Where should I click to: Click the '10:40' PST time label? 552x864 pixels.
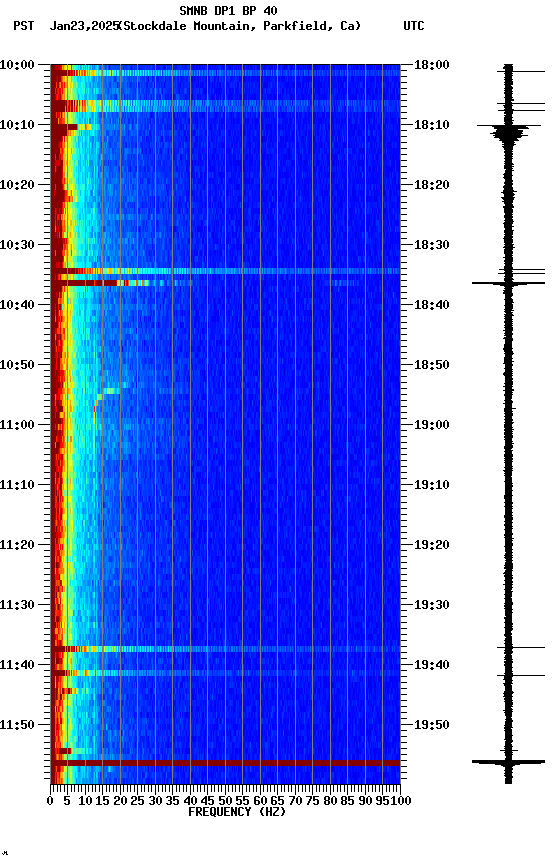point(17,305)
